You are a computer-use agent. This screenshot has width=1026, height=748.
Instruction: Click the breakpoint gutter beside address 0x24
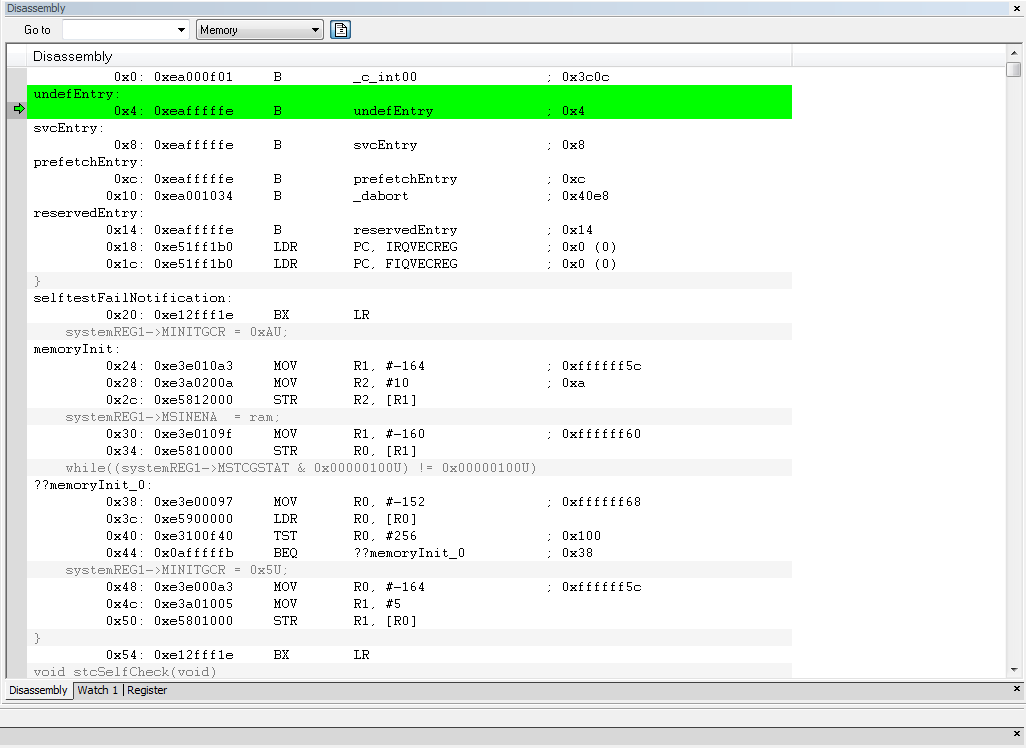click(x=17, y=366)
